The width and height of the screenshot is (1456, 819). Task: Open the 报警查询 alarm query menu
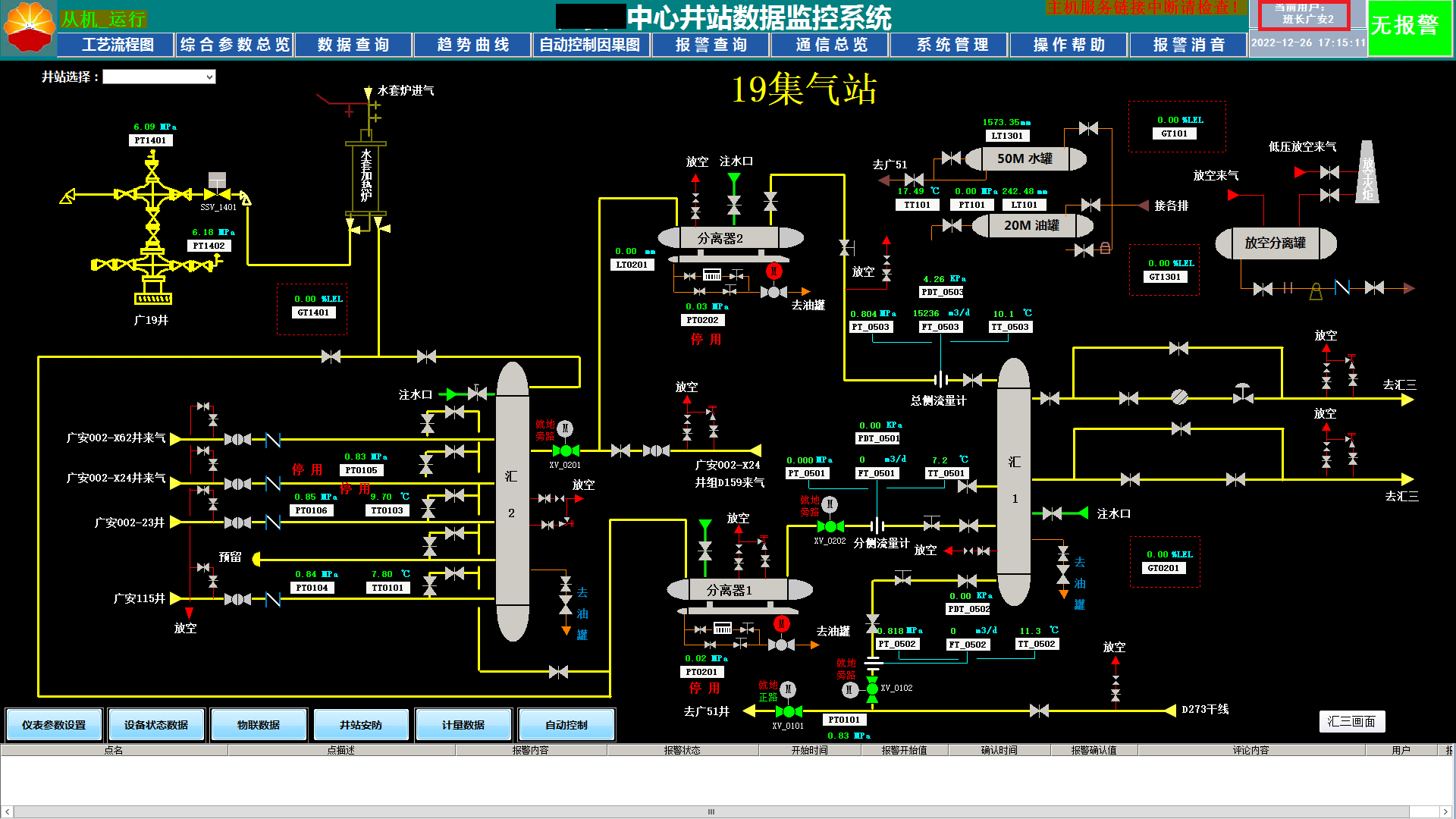click(711, 45)
